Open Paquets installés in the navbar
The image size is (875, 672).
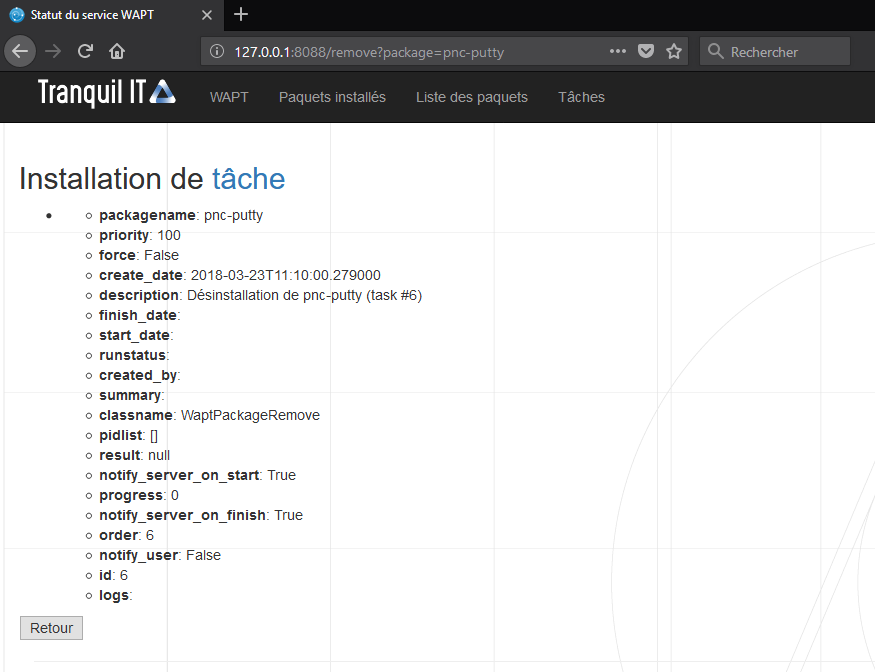(x=332, y=97)
